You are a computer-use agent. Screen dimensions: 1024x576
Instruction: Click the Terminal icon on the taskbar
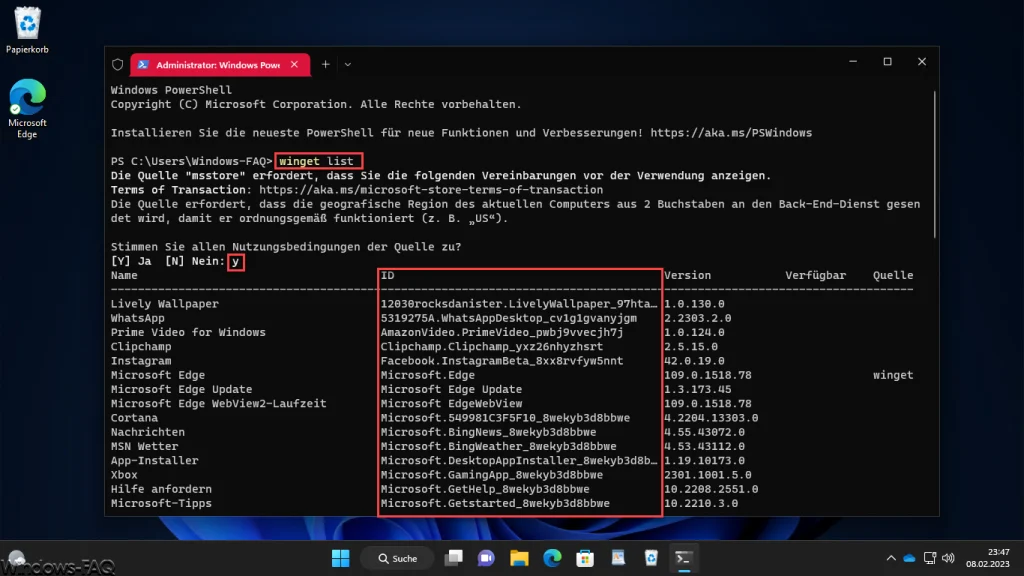[684, 558]
